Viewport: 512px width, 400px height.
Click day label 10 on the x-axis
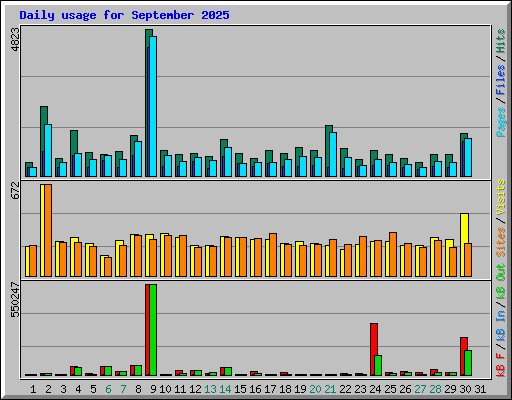[x=165, y=389]
